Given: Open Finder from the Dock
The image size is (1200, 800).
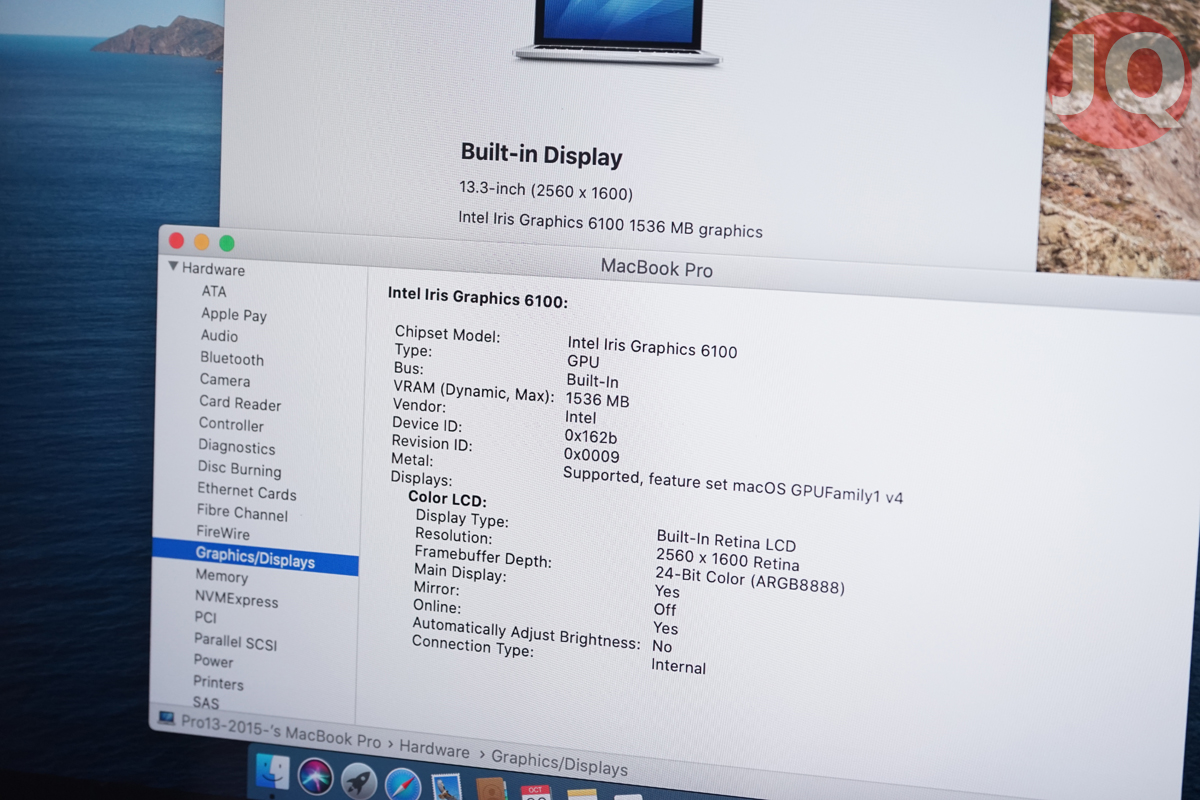Looking at the screenshot, I should coord(272,771).
